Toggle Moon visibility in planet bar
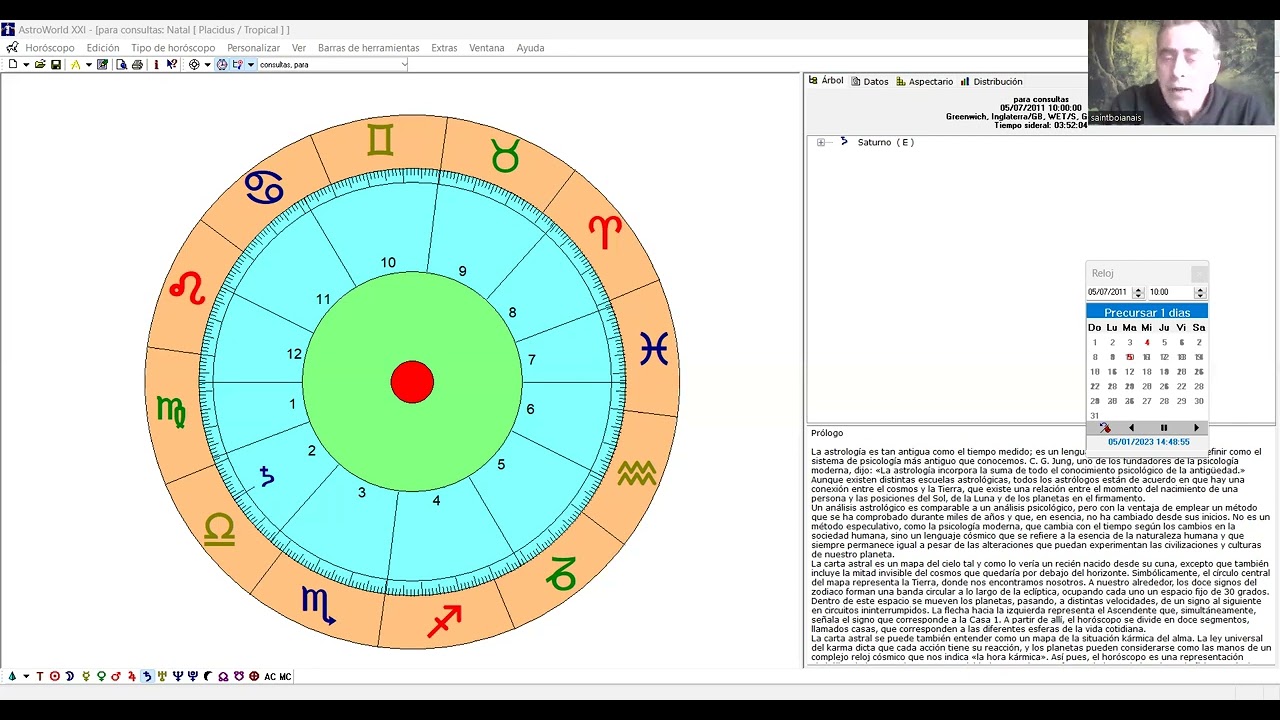 tap(69, 676)
